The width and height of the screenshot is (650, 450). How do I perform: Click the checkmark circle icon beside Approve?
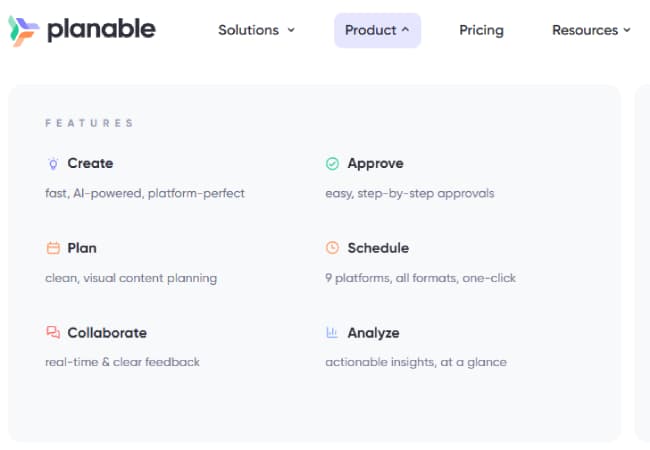pyautogui.click(x=332, y=164)
